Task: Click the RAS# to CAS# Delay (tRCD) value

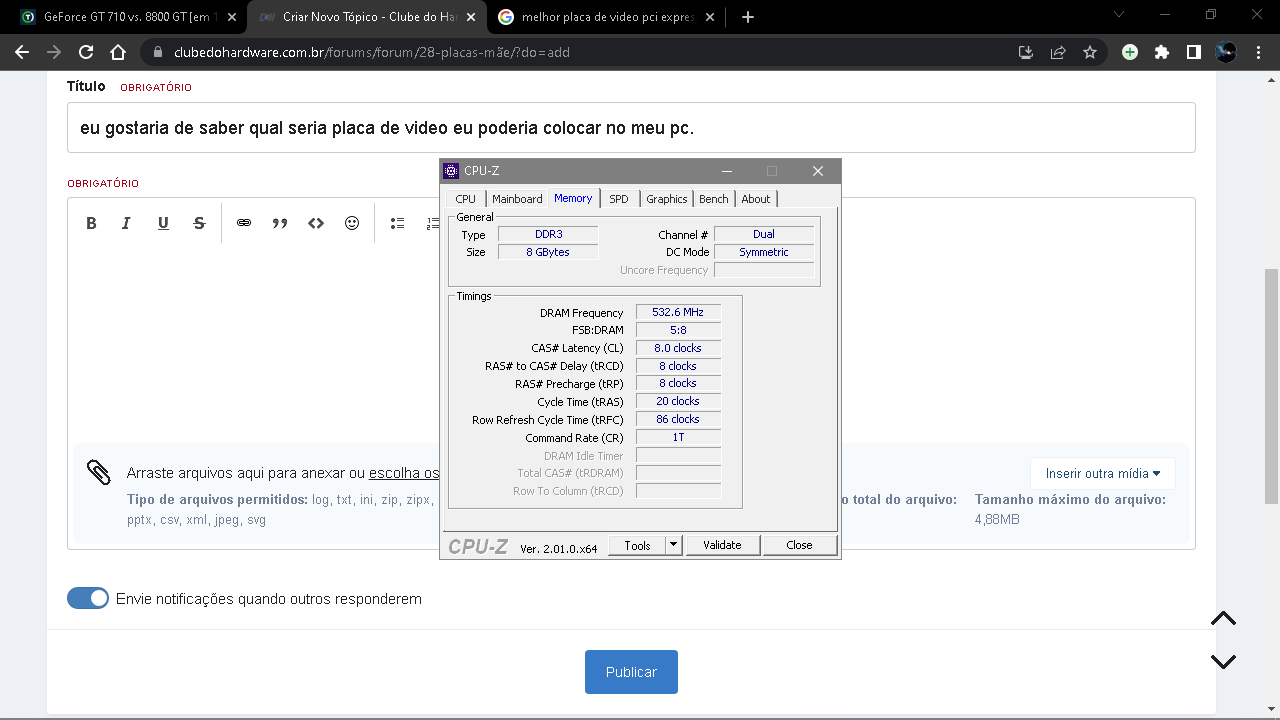Action: pyautogui.click(x=678, y=366)
